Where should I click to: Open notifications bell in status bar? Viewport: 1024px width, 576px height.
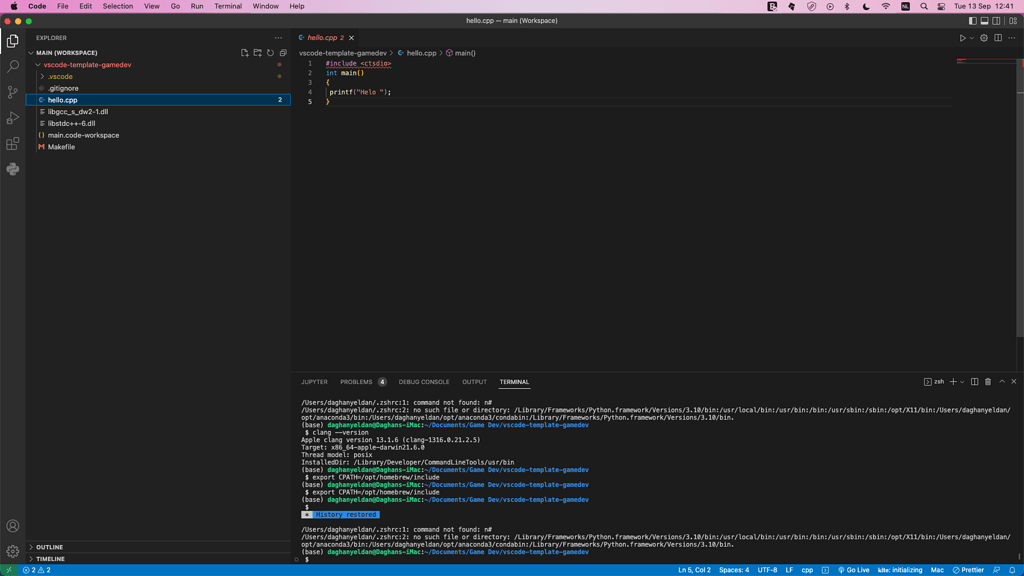click(x=1012, y=570)
